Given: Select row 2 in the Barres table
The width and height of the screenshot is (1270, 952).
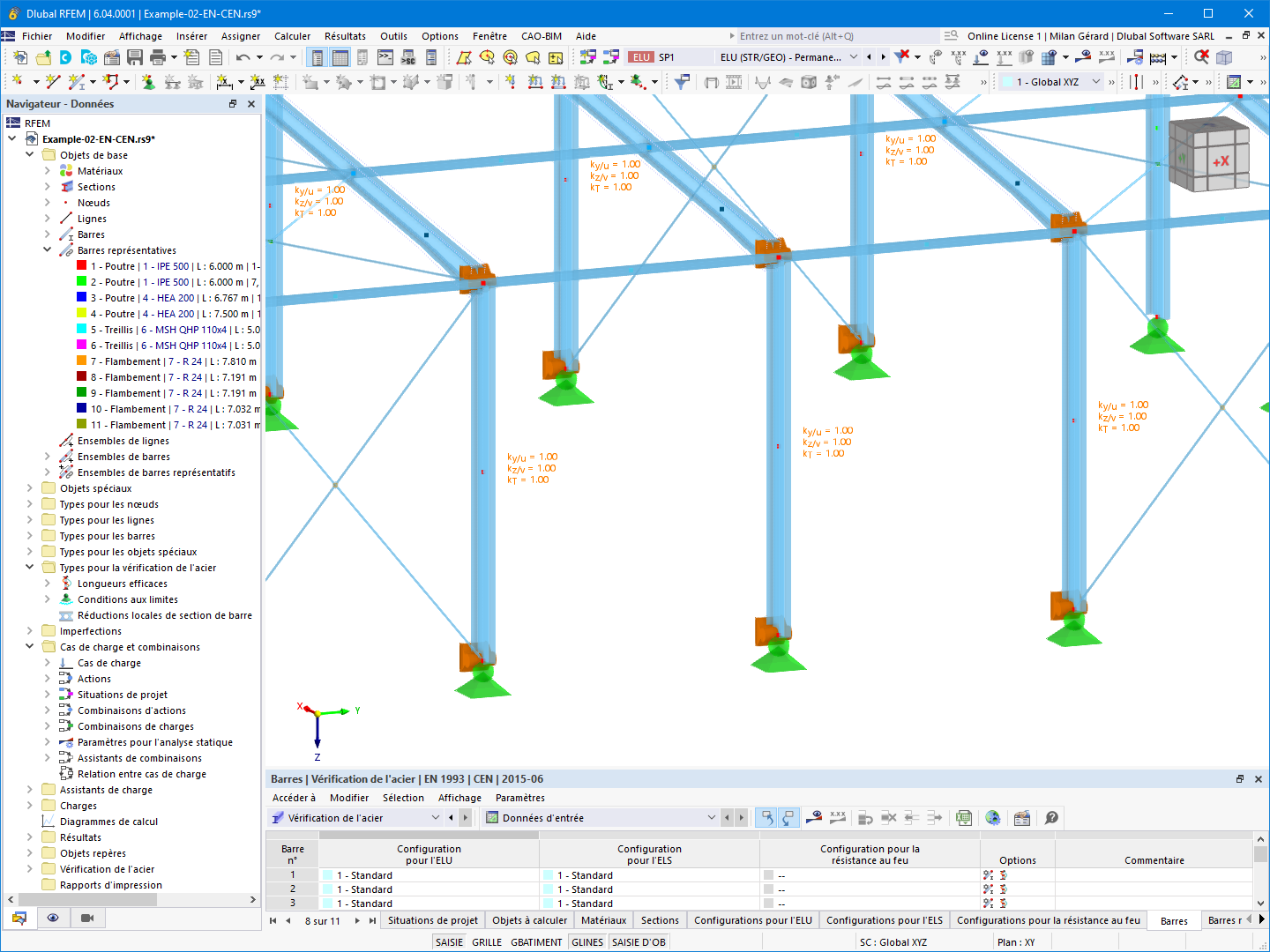Looking at the screenshot, I should [292, 889].
